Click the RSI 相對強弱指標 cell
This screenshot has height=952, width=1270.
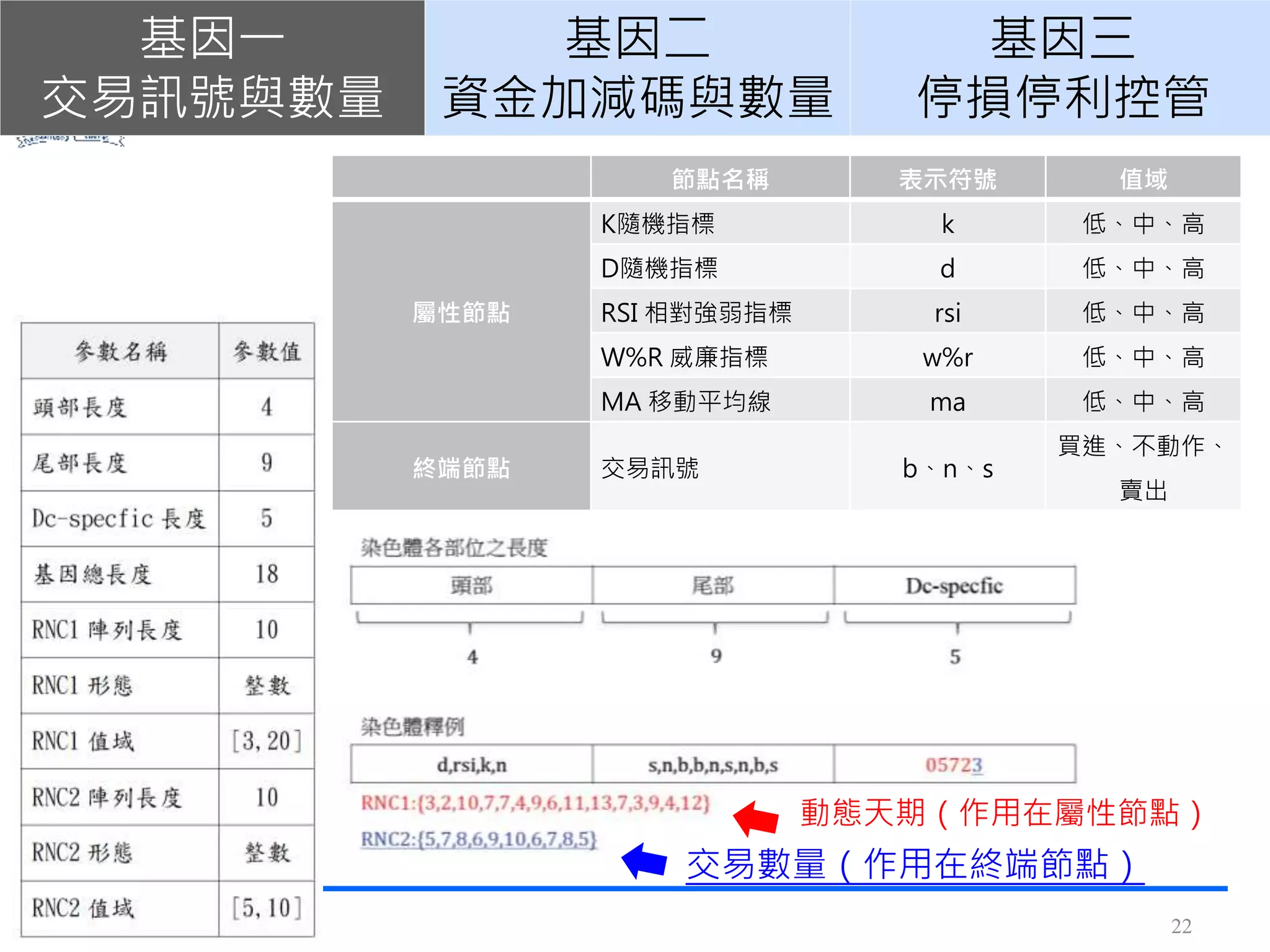[x=720, y=312]
